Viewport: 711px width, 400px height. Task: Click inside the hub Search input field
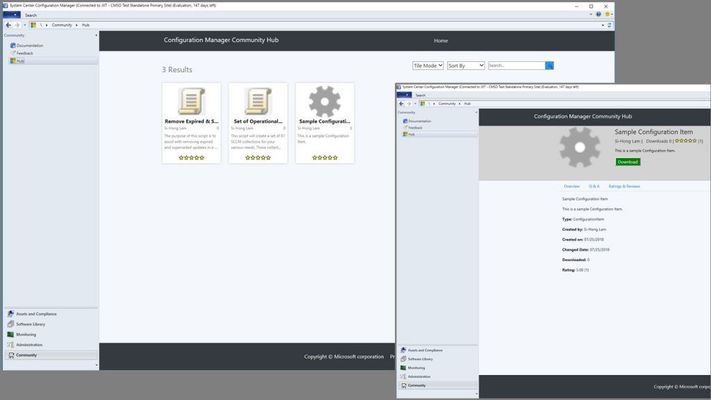click(516, 66)
